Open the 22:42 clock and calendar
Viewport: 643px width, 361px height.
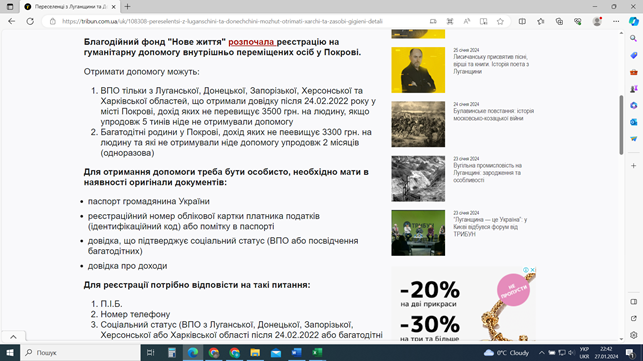click(x=606, y=352)
